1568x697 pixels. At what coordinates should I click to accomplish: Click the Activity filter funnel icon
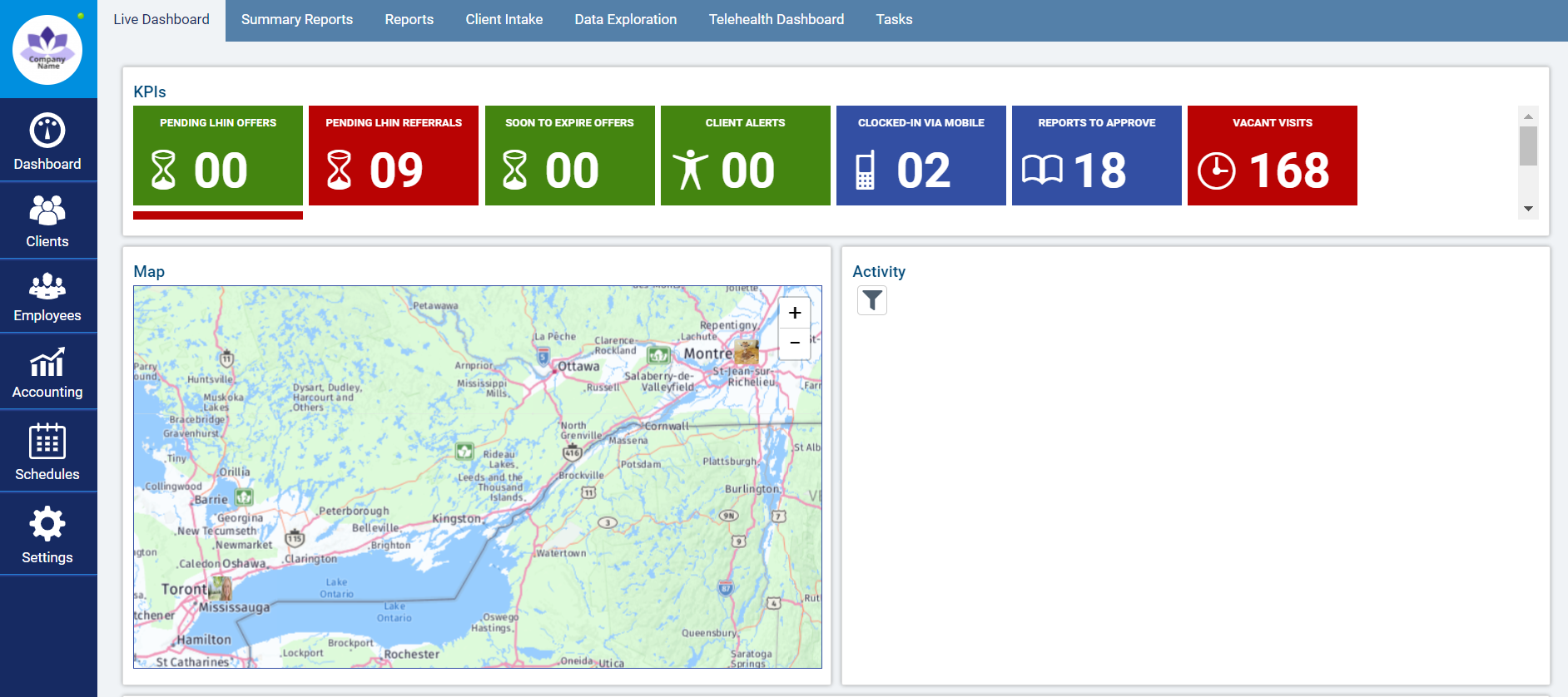click(871, 300)
